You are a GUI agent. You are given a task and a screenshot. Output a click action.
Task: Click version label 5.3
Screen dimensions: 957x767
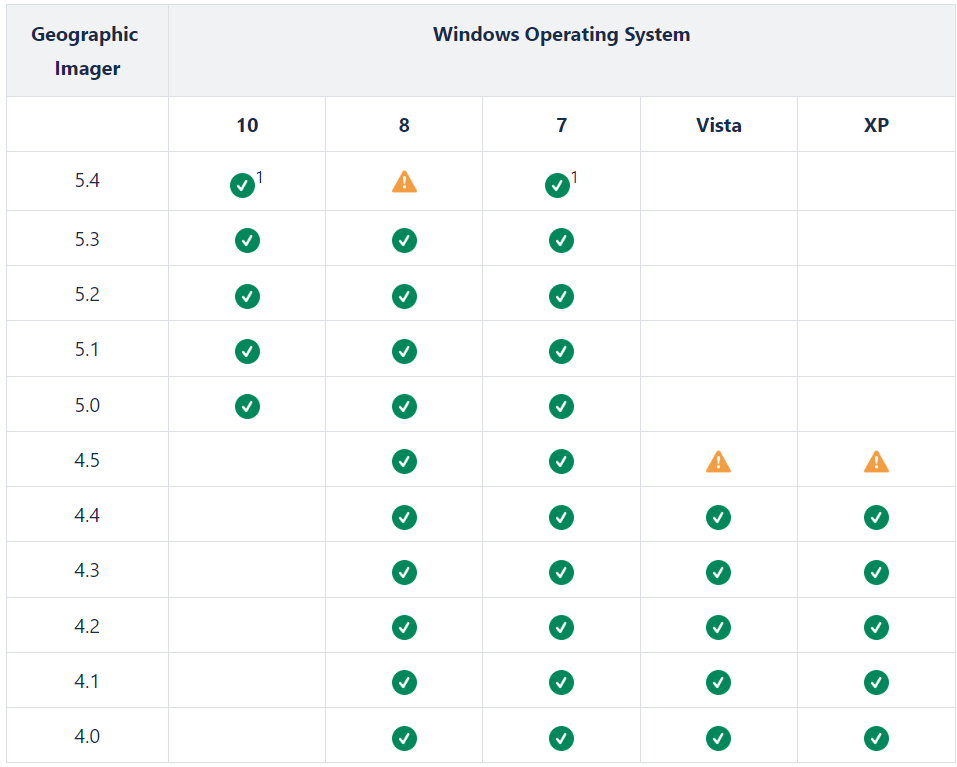click(x=87, y=239)
